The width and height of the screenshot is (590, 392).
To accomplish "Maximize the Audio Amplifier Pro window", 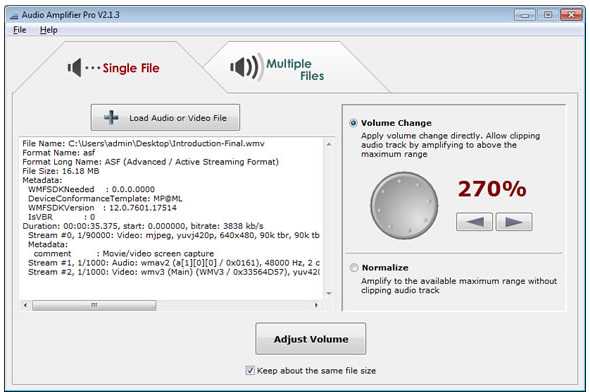I will click(x=548, y=15).
